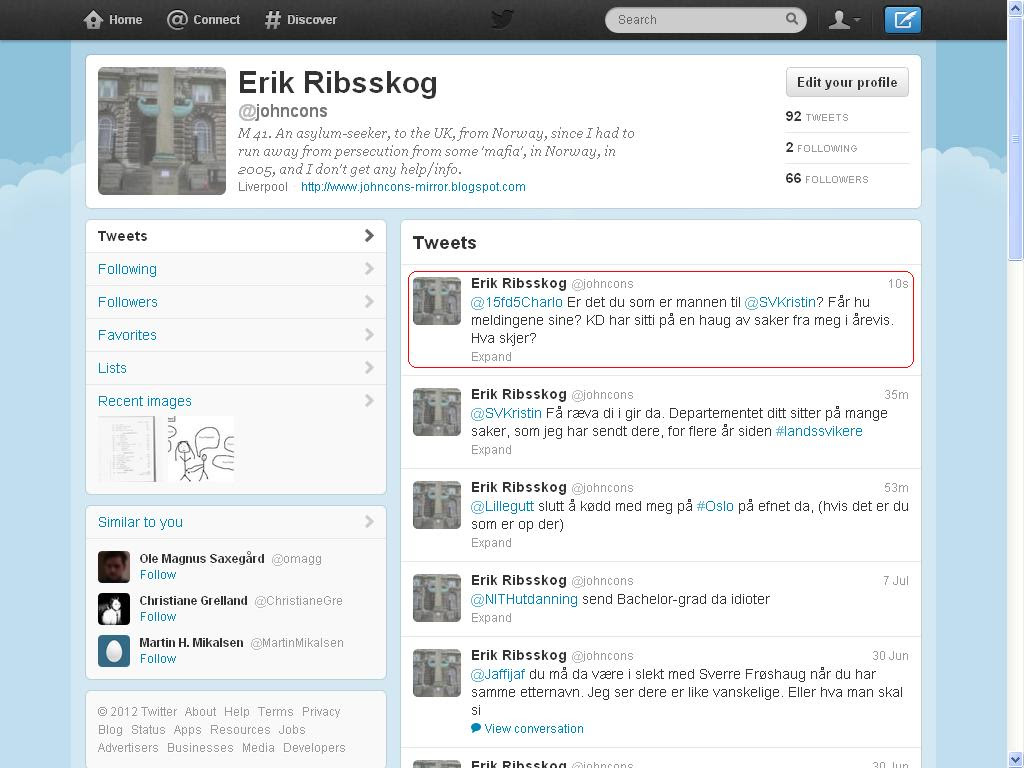Click the vertical scrollbar thumb

pyautogui.click(x=1016, y=138)
